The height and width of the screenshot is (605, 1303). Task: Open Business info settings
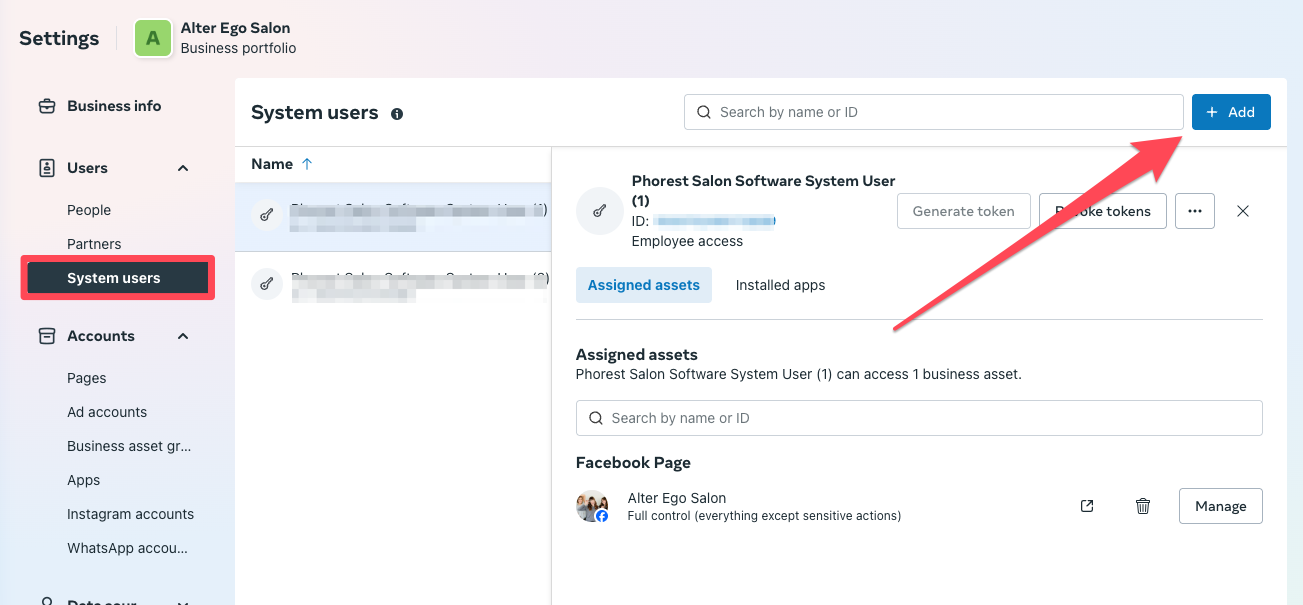pos(114,106)
